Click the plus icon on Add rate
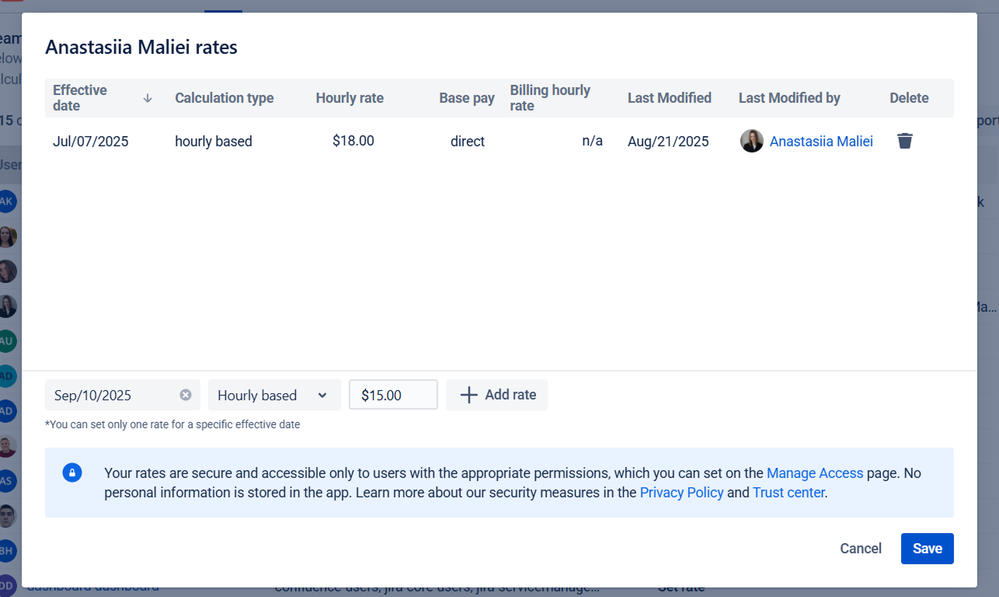Image resolution: width=999 pixels, height=597 pixels. tap(468, 395)
